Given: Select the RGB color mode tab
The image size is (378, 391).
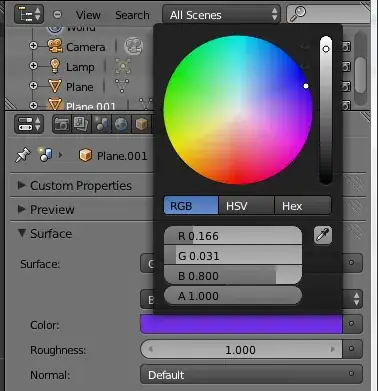Looking at the screenshot, I should tap(191, 205).
